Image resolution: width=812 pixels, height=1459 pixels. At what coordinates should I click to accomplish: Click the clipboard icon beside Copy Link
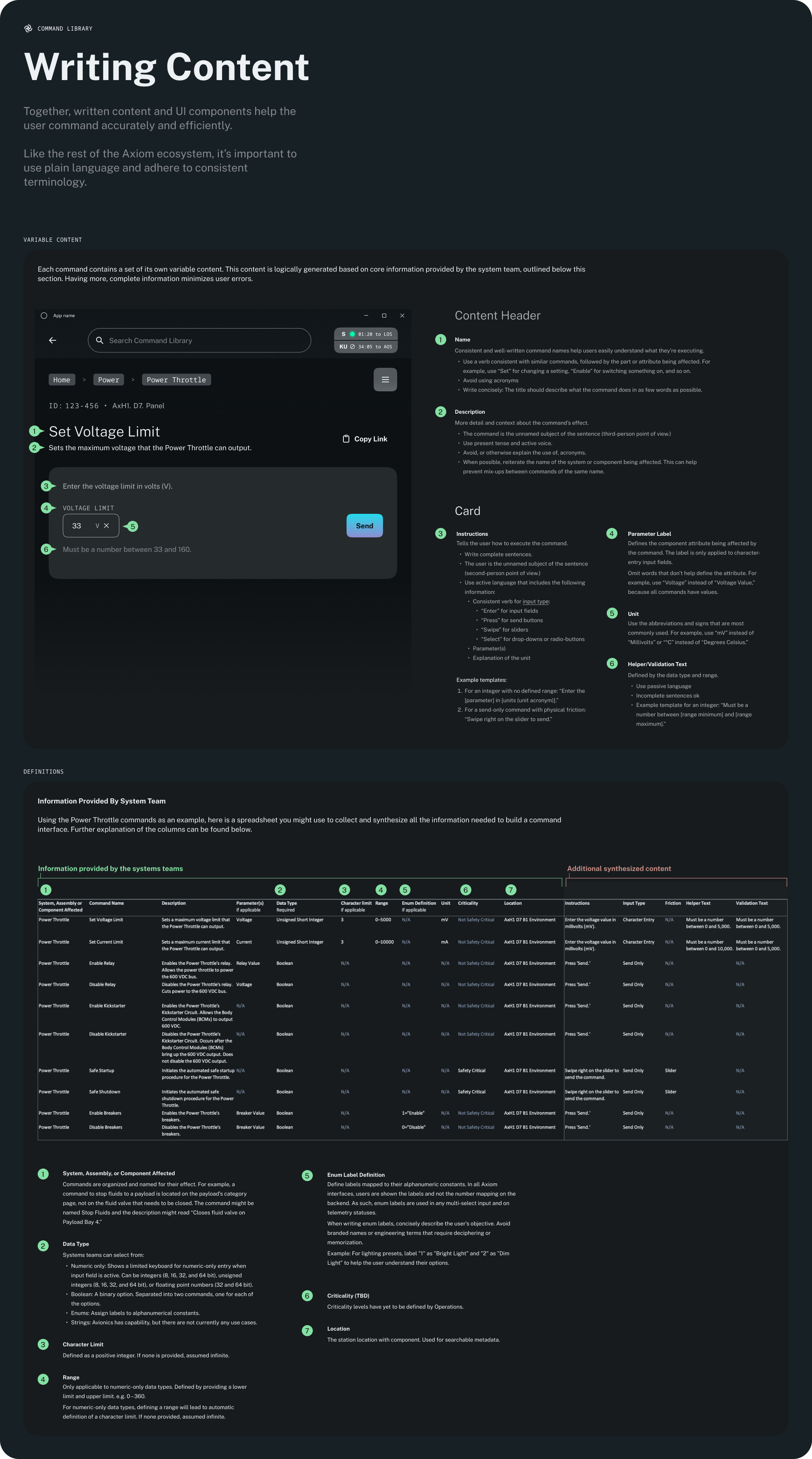(346, 439)
